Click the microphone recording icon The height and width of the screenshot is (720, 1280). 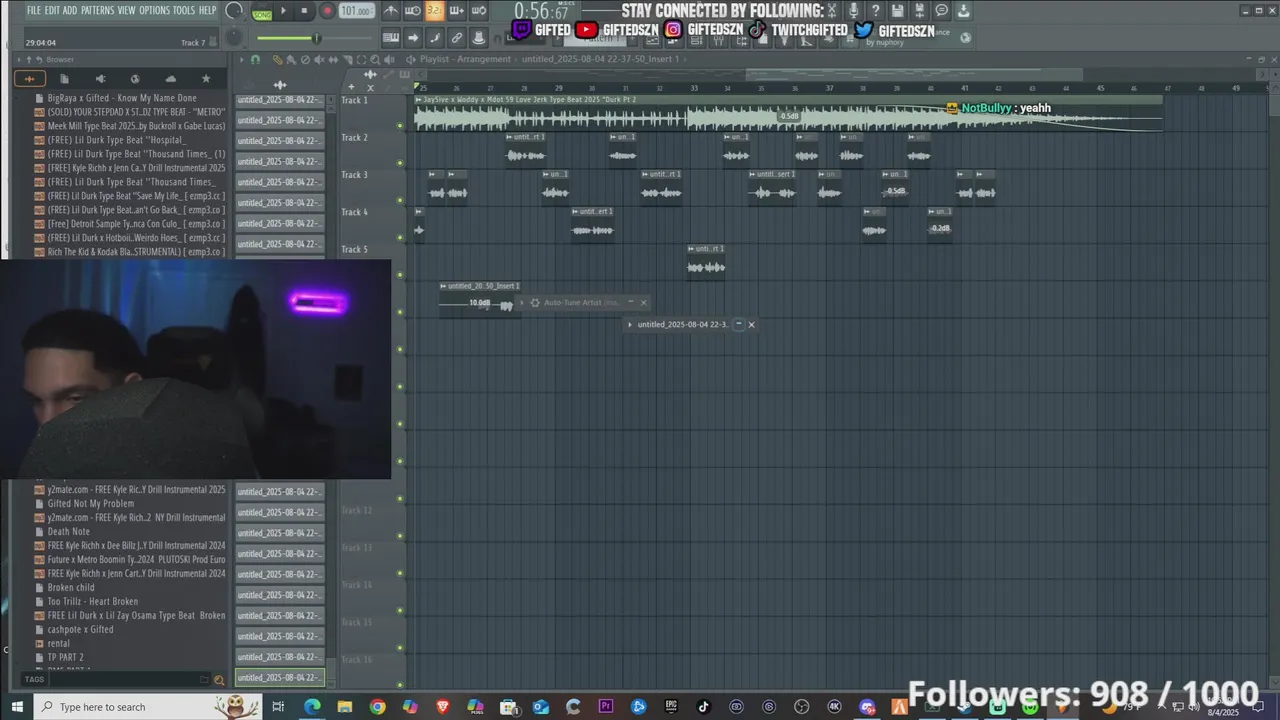pyautogui.click(x=854, y=11)
